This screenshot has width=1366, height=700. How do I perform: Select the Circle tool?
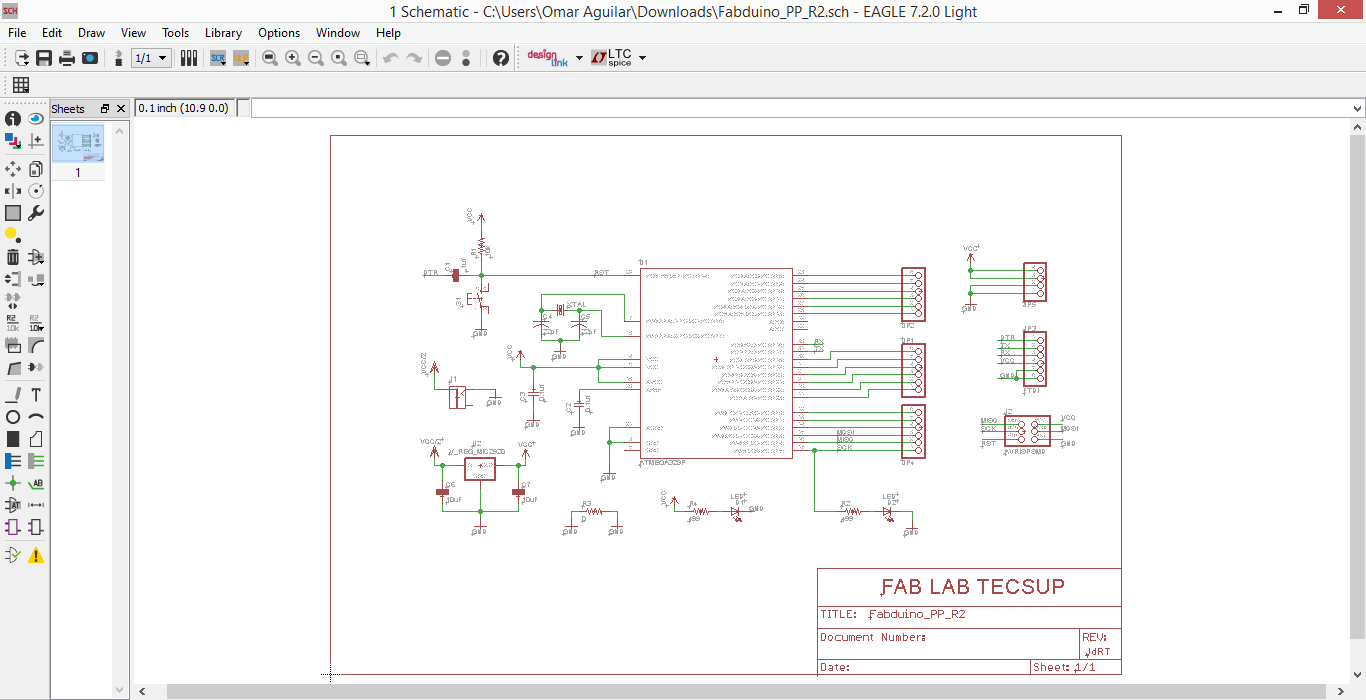pos(13,417)
